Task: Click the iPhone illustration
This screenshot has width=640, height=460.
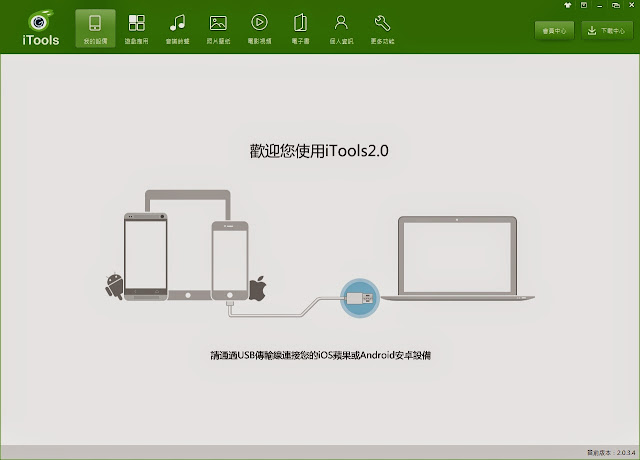Action: (x=230, y=260)
